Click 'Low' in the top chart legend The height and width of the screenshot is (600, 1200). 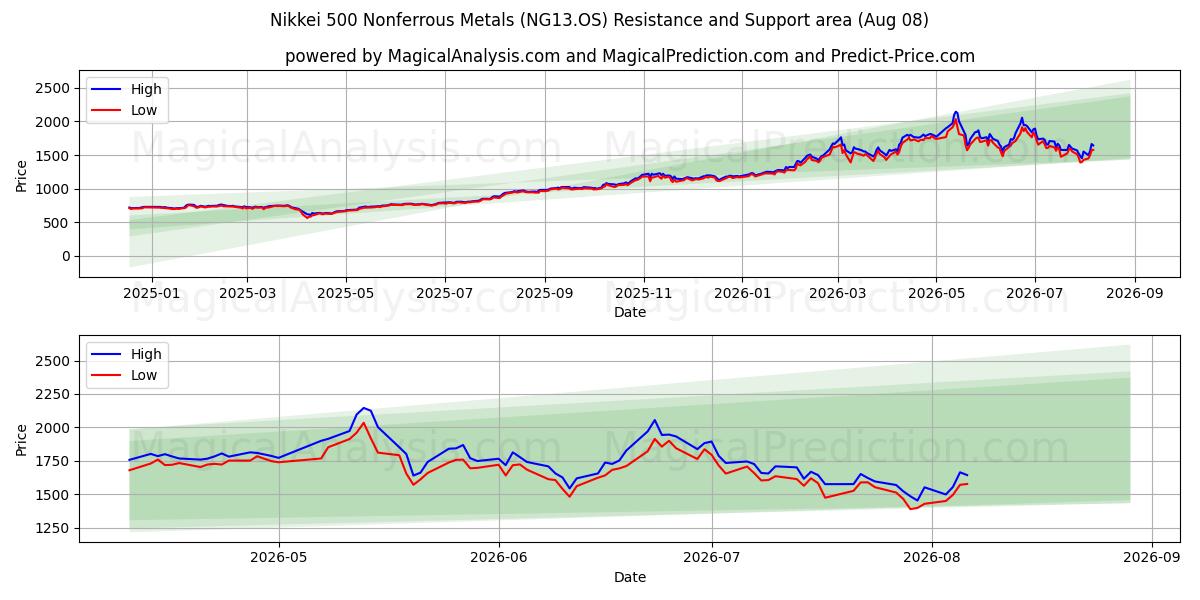144,110
